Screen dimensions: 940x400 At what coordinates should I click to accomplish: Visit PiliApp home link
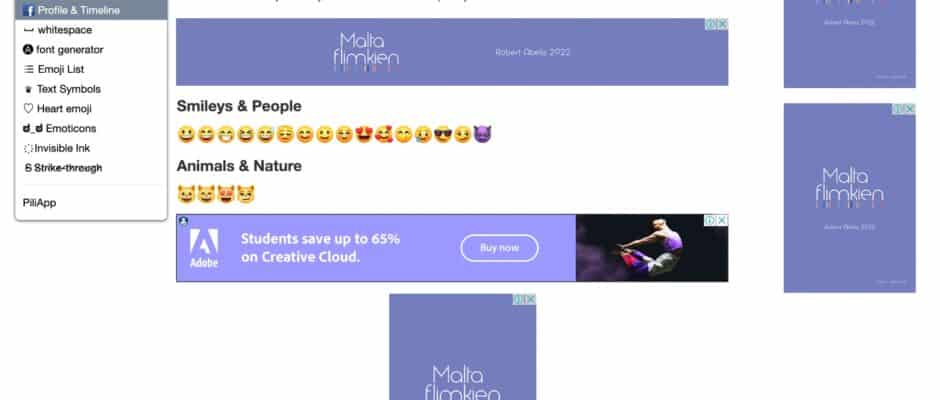click(40, 203)
